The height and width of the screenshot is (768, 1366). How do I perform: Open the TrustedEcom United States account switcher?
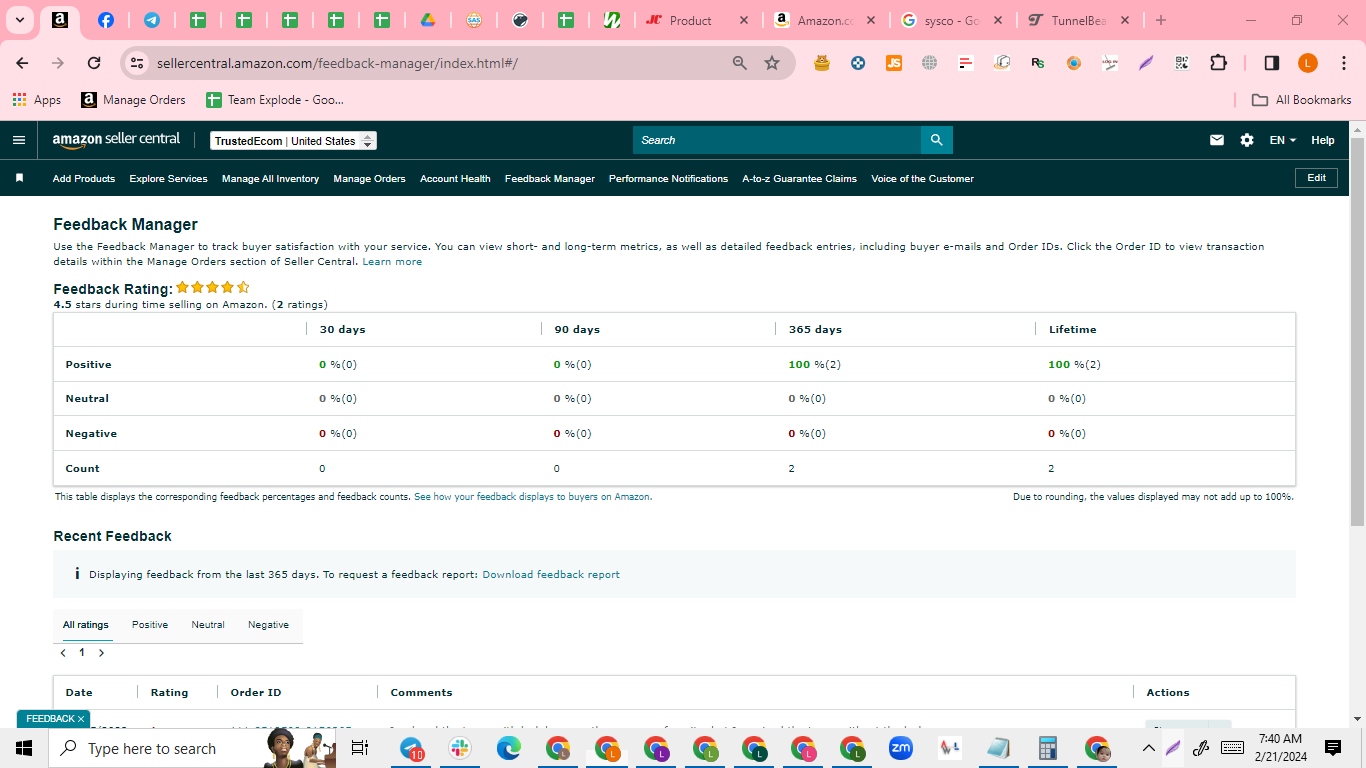[x=294, y=141]
